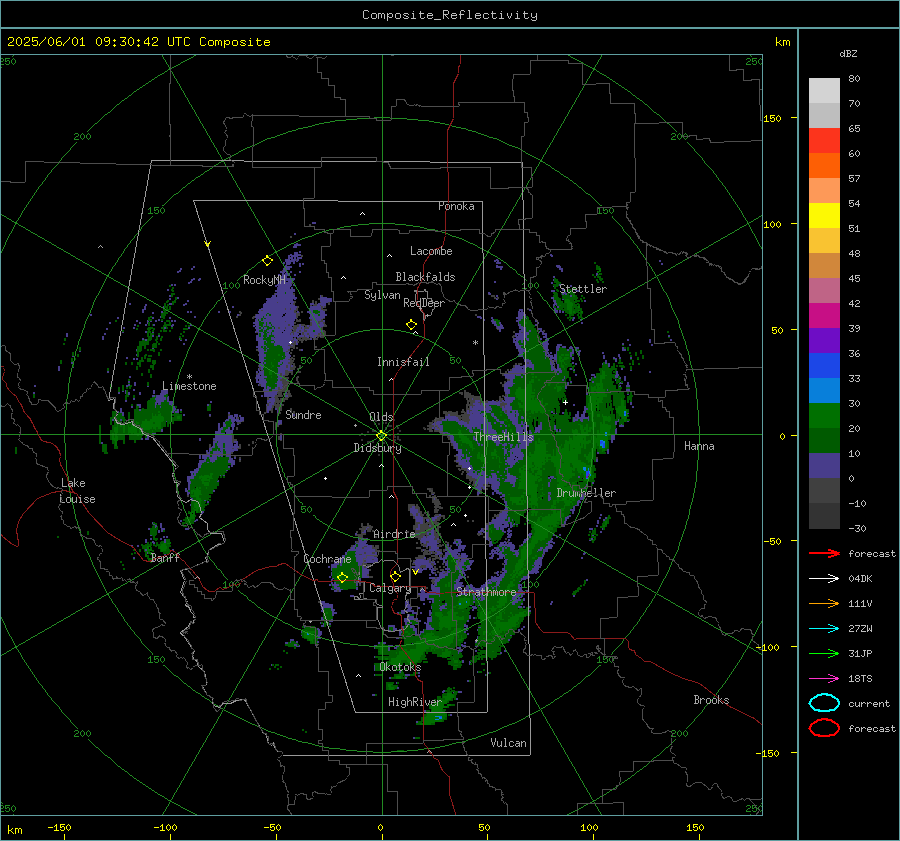Screen dimensions: 900x841
Task: Click the Didsbury city label
Action: pyautogui.click(x=377, y=448)
